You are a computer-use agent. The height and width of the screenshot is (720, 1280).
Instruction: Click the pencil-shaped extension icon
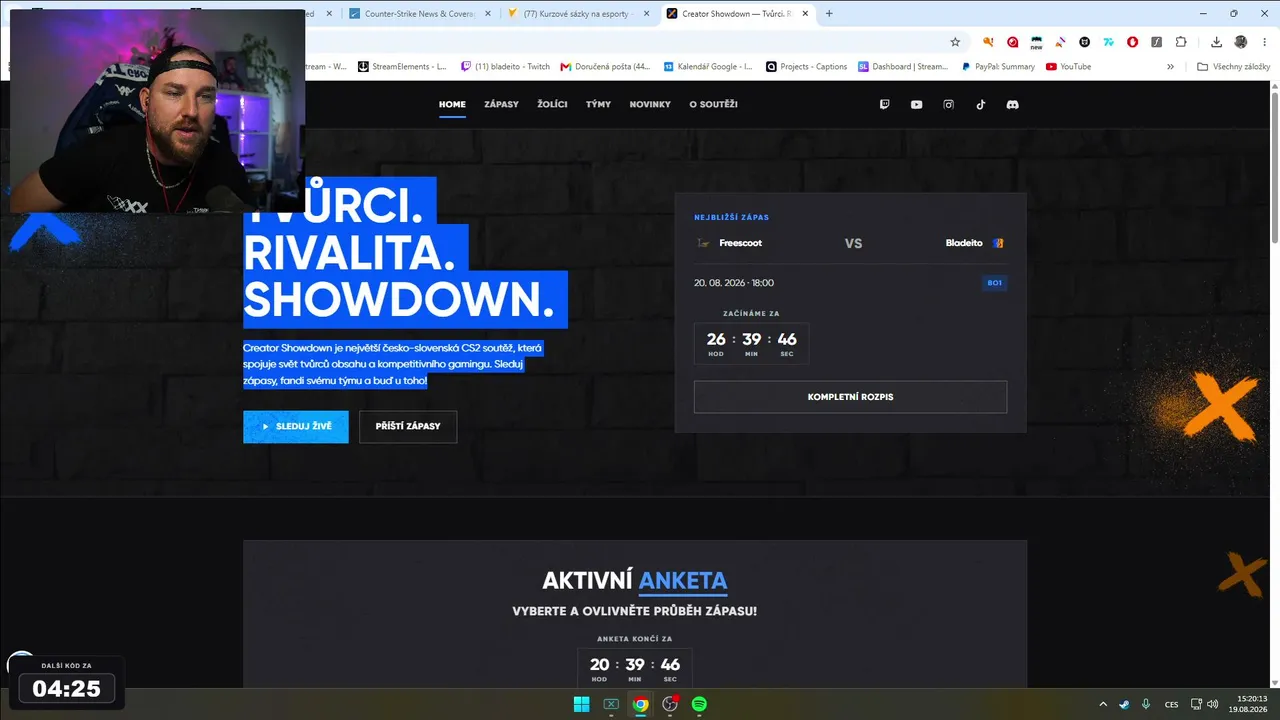[1061, 42]
